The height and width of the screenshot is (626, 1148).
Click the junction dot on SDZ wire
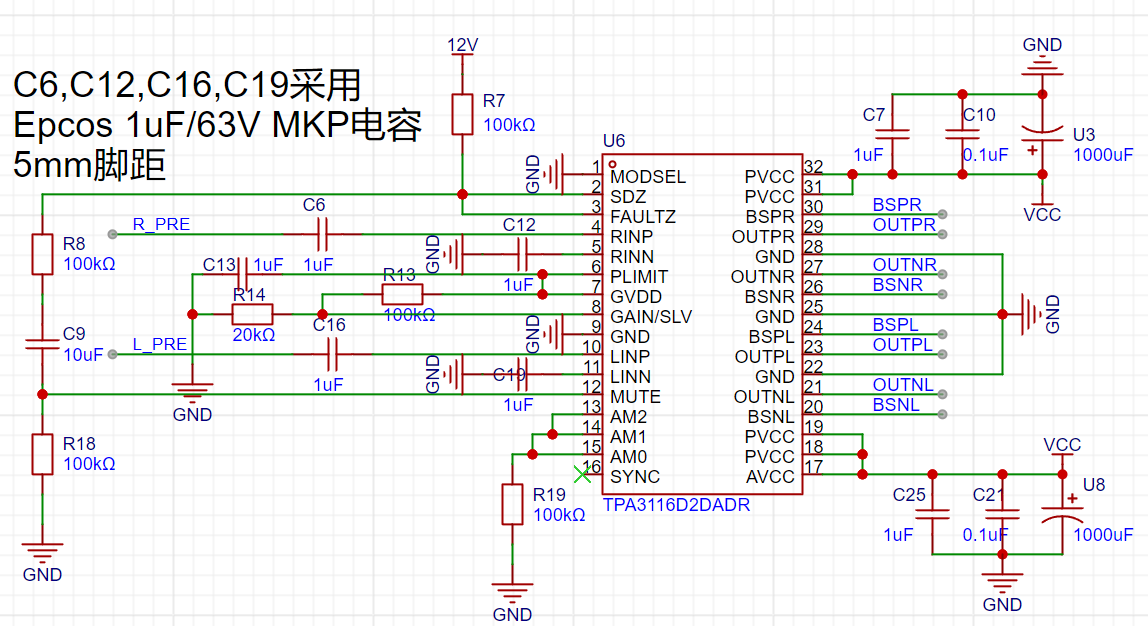point(462,194)
